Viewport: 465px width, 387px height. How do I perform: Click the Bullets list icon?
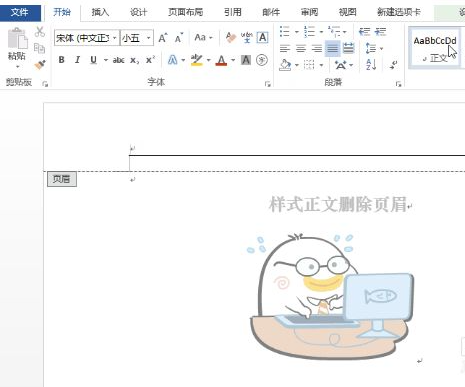point(285,32)
